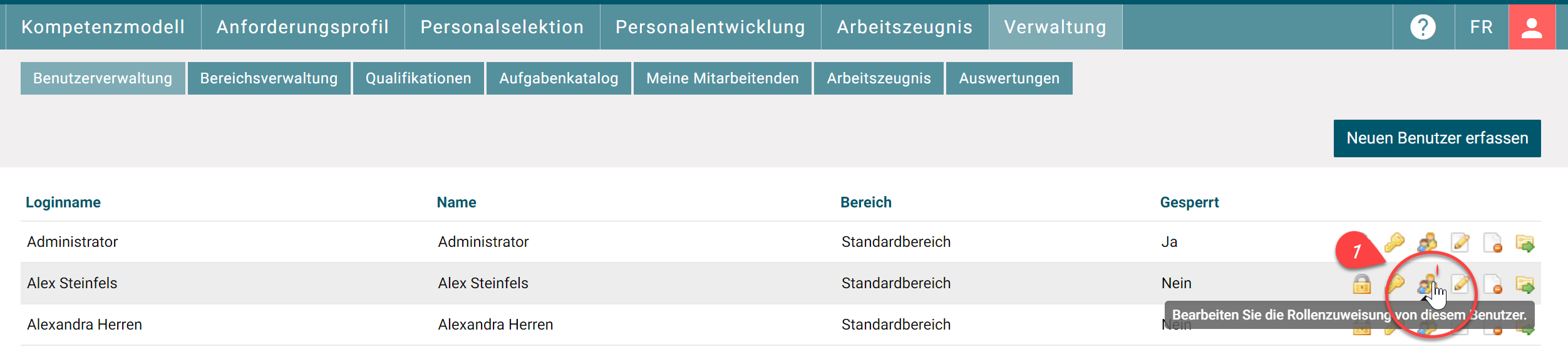Image resolution: width=1568 pixels, height=349 pixels.
Task: Click the Neuen Benutzer erfassen button
Action: click(x=1437, y=138)
